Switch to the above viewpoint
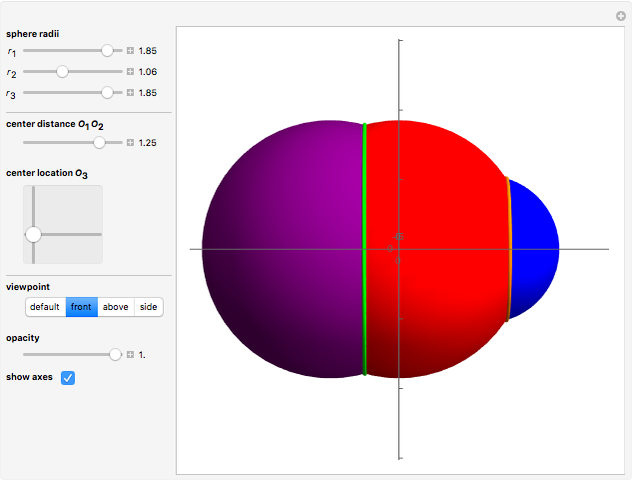Screen dimensions: 632x482 [115, 307]
